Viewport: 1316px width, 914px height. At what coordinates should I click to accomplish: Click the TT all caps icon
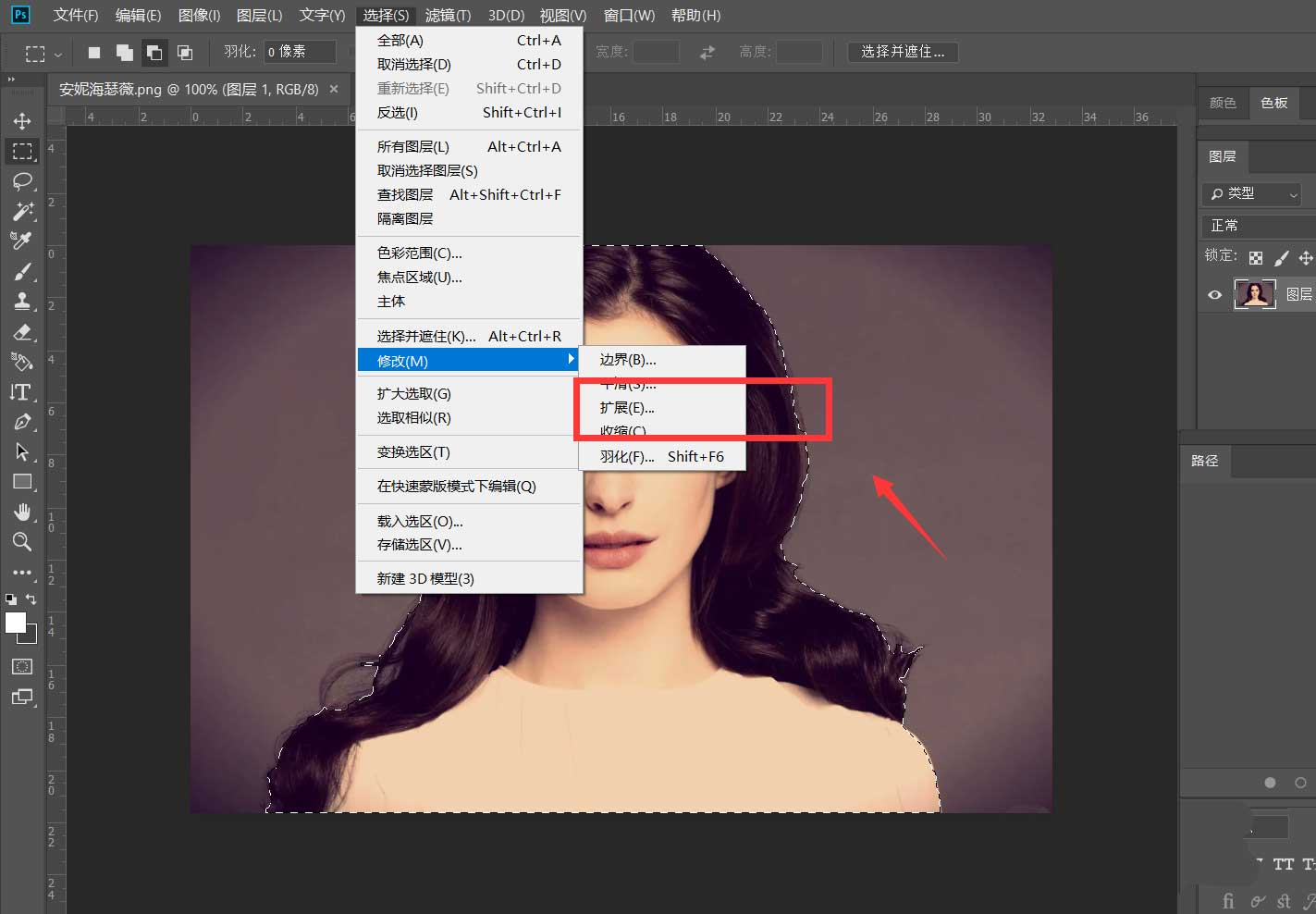coord(1283,864)
